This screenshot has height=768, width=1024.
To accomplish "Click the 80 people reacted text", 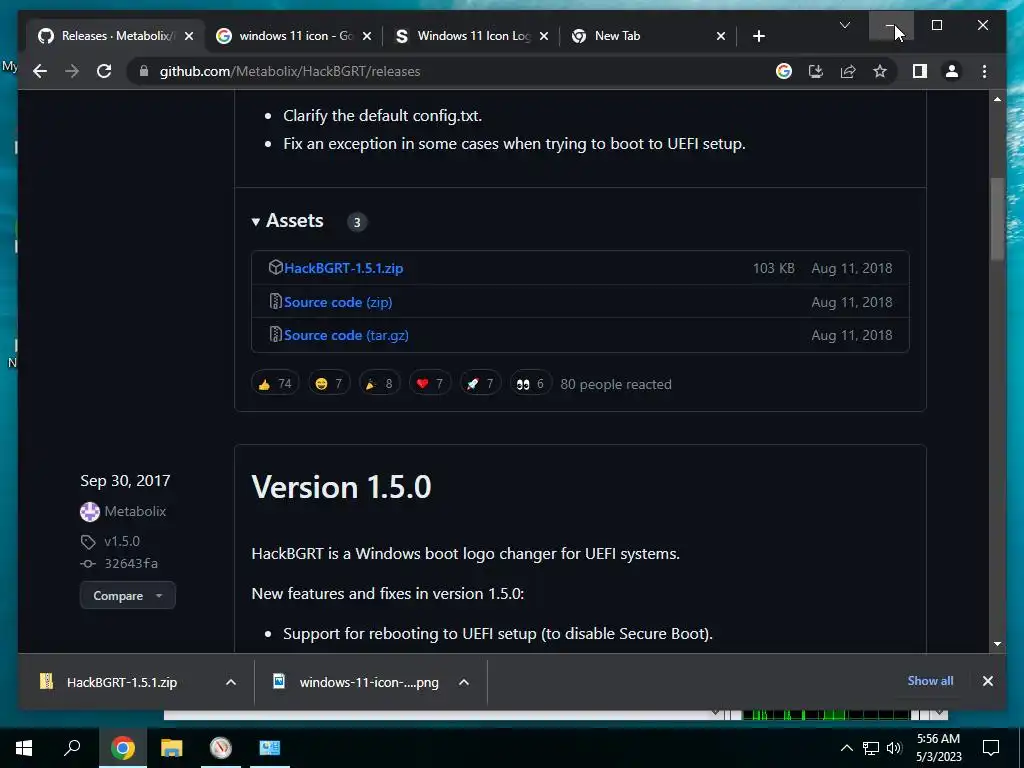I will pos(616,384).
